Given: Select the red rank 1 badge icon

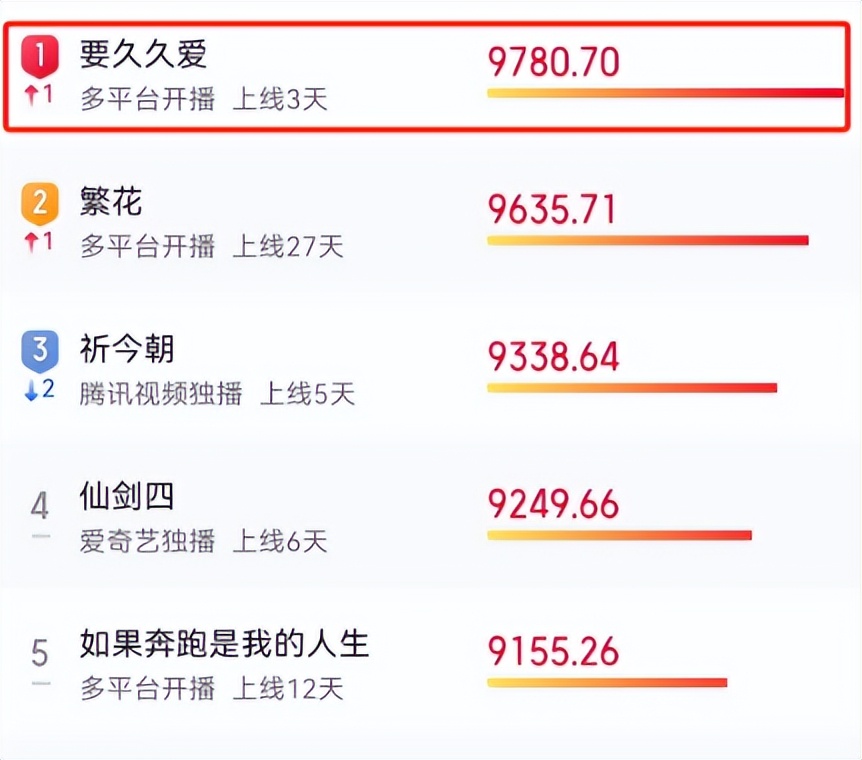Looking at the screenshot, I should coord(40,56).
